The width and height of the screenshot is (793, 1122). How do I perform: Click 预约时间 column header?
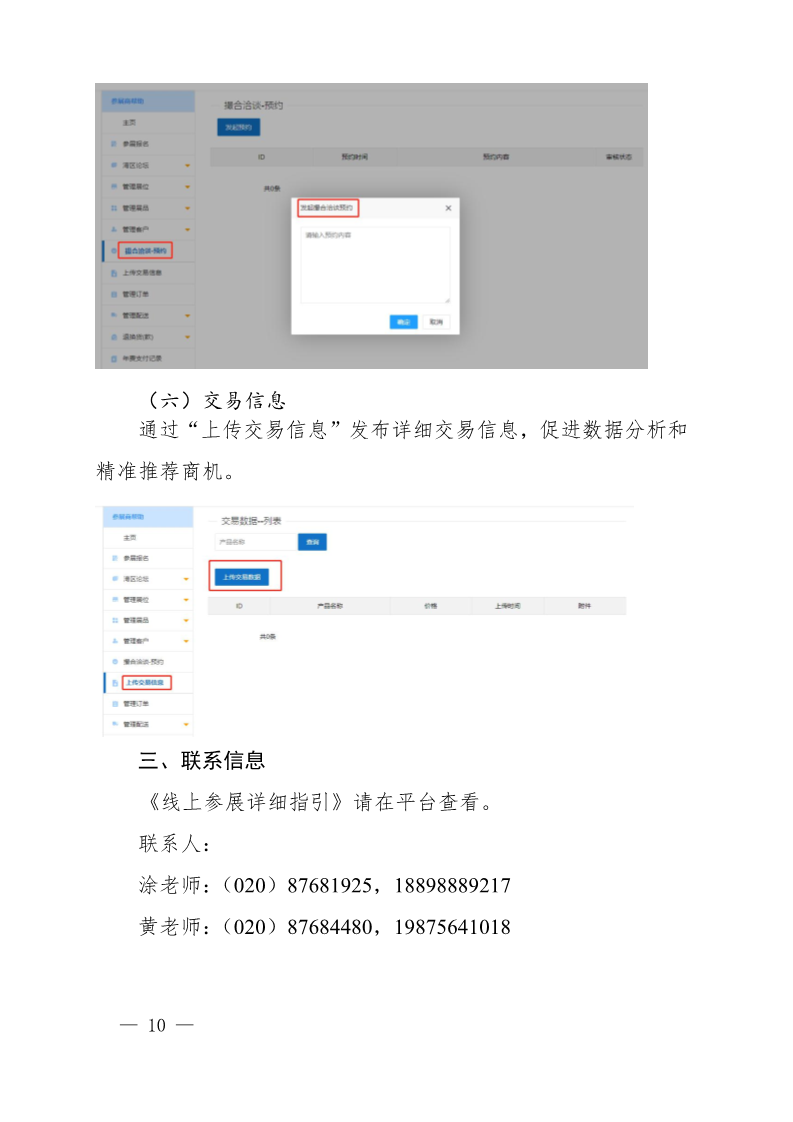pyautogui.click(x=354, y=157)
